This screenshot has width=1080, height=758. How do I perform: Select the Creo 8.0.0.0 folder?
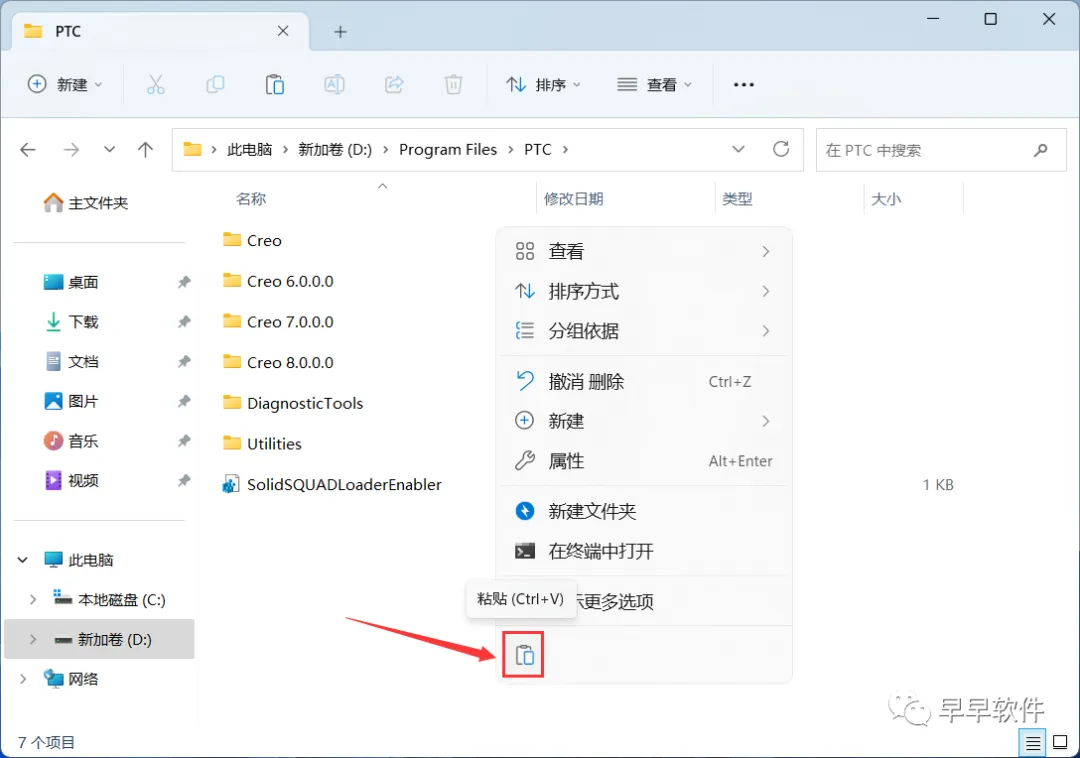[x=278, y=362]
